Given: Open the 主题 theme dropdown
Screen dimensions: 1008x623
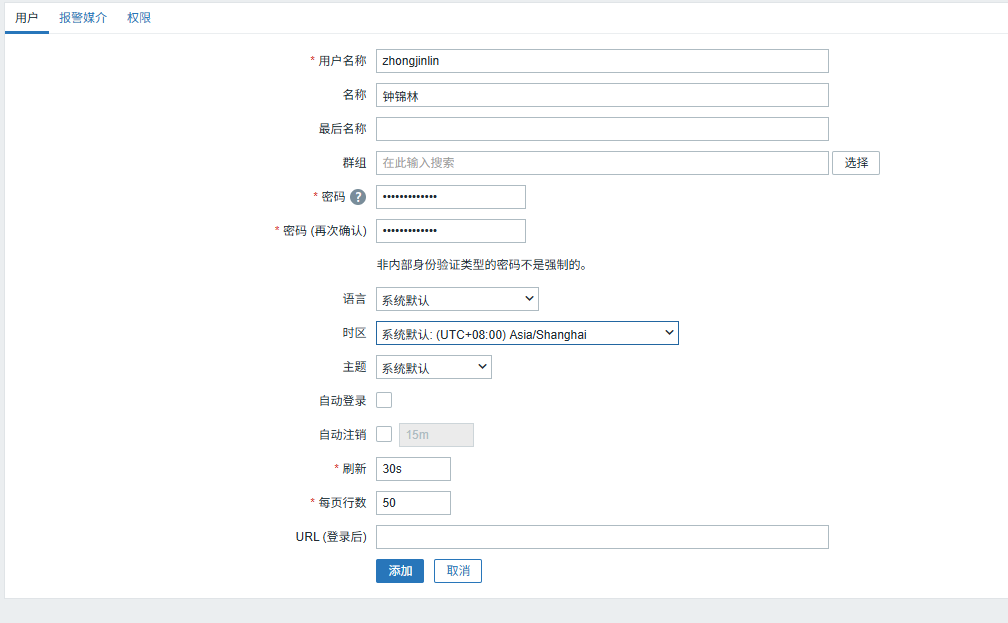Looking at the screenshot, I should click(433, 367).
